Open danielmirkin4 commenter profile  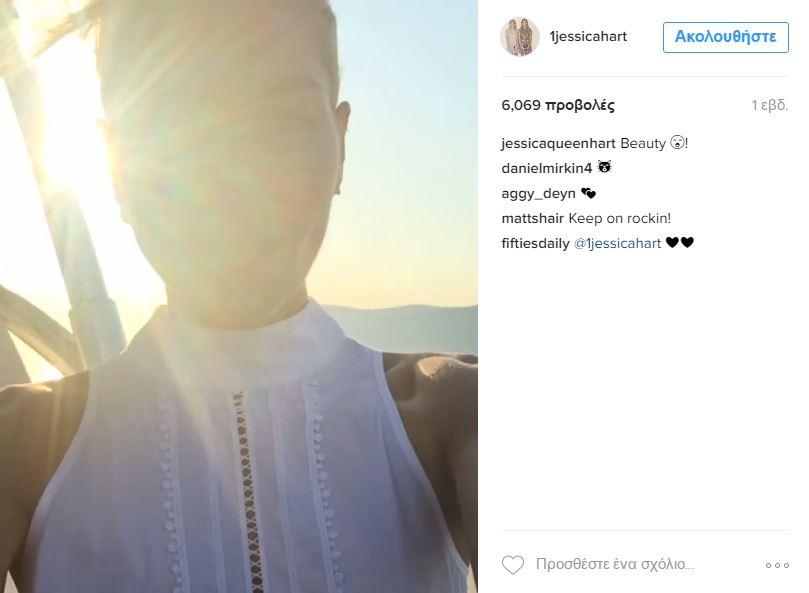(546, 168)
